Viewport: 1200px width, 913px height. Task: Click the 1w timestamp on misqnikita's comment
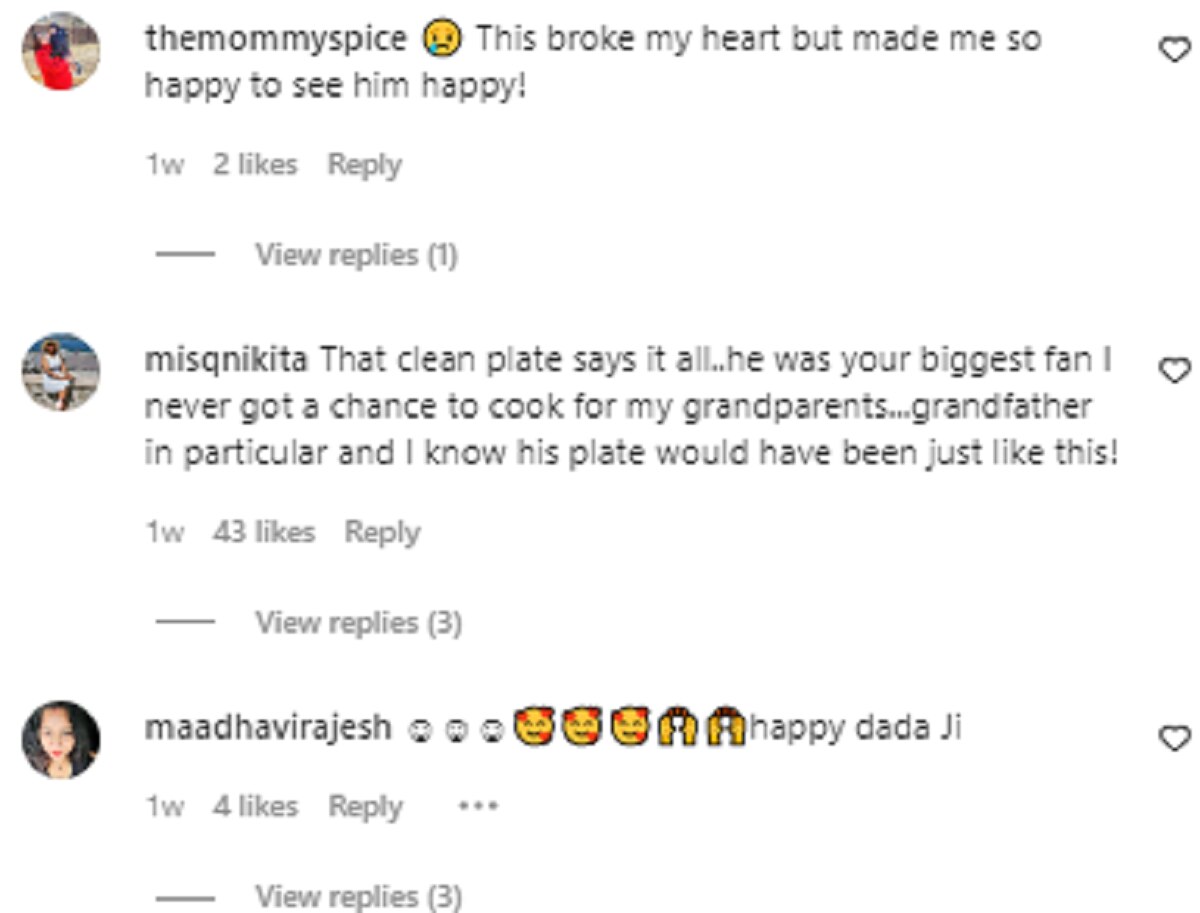click(164, 533)
